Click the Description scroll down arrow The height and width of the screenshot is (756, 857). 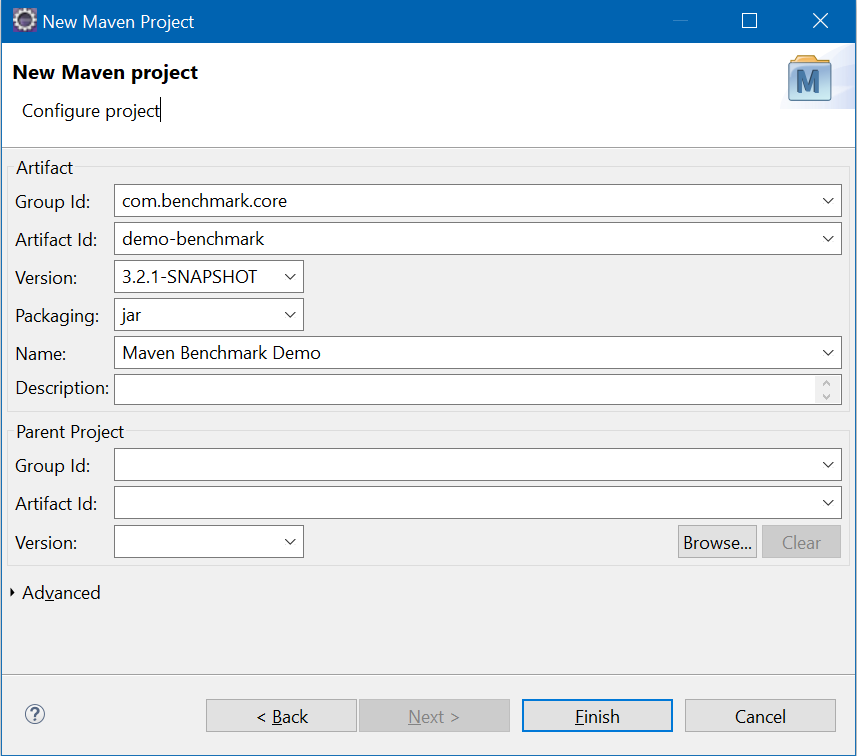coord(826,396)
